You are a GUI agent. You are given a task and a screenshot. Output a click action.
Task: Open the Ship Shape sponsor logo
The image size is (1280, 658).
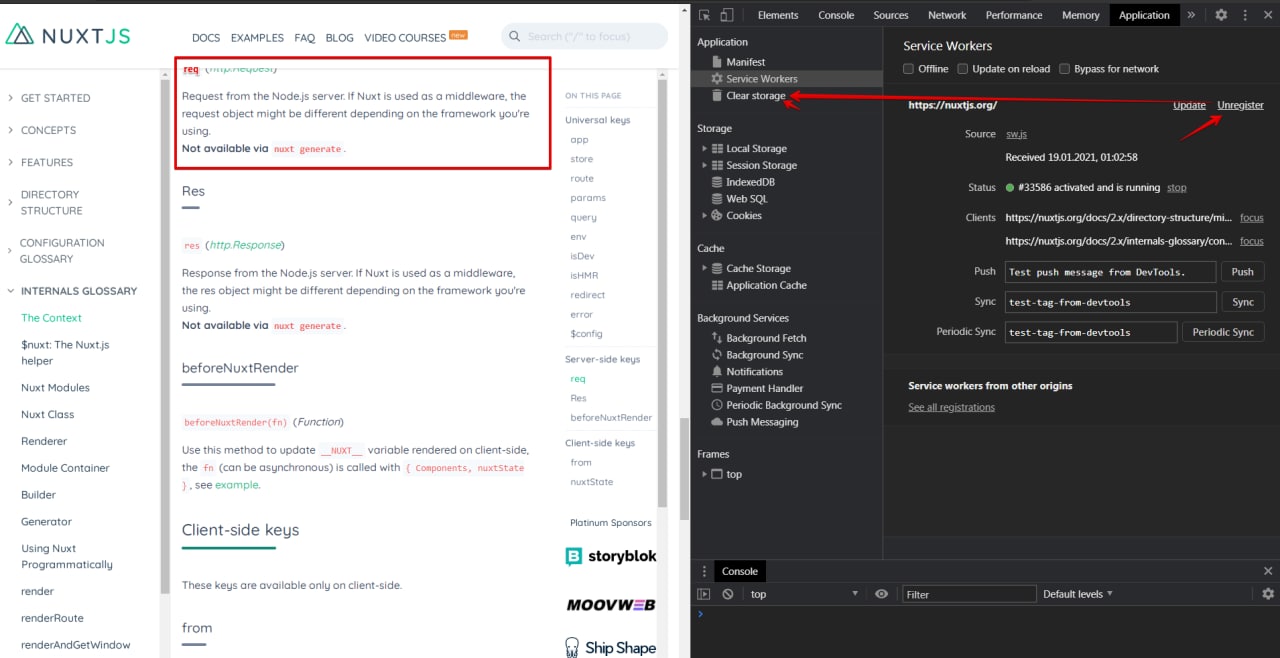pyautogui.click(x=611, y=648)
